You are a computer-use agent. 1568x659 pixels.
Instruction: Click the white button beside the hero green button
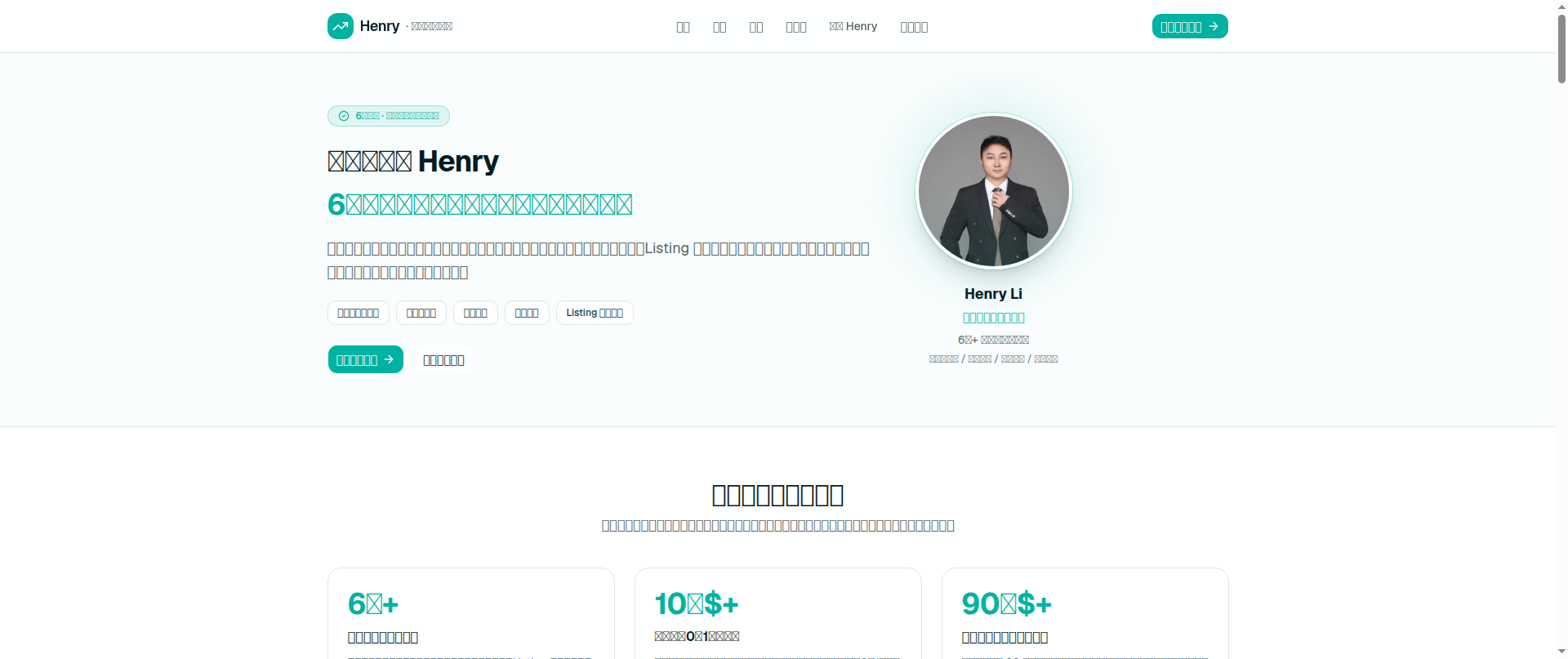point(443,360)
